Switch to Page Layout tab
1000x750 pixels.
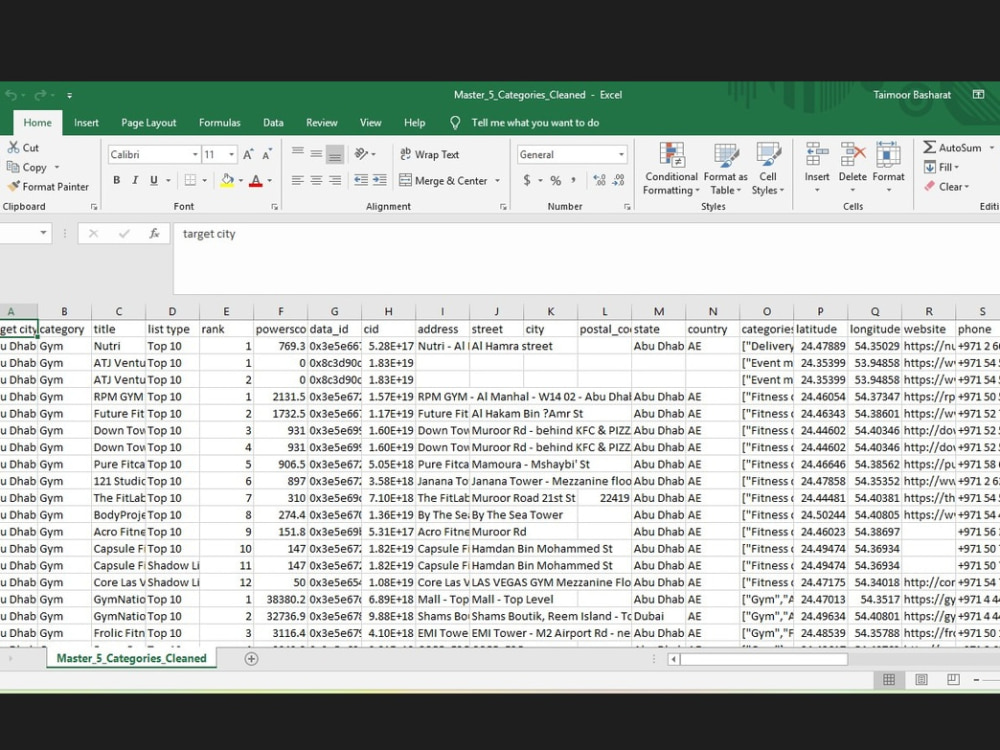click(x=149, y=122)
